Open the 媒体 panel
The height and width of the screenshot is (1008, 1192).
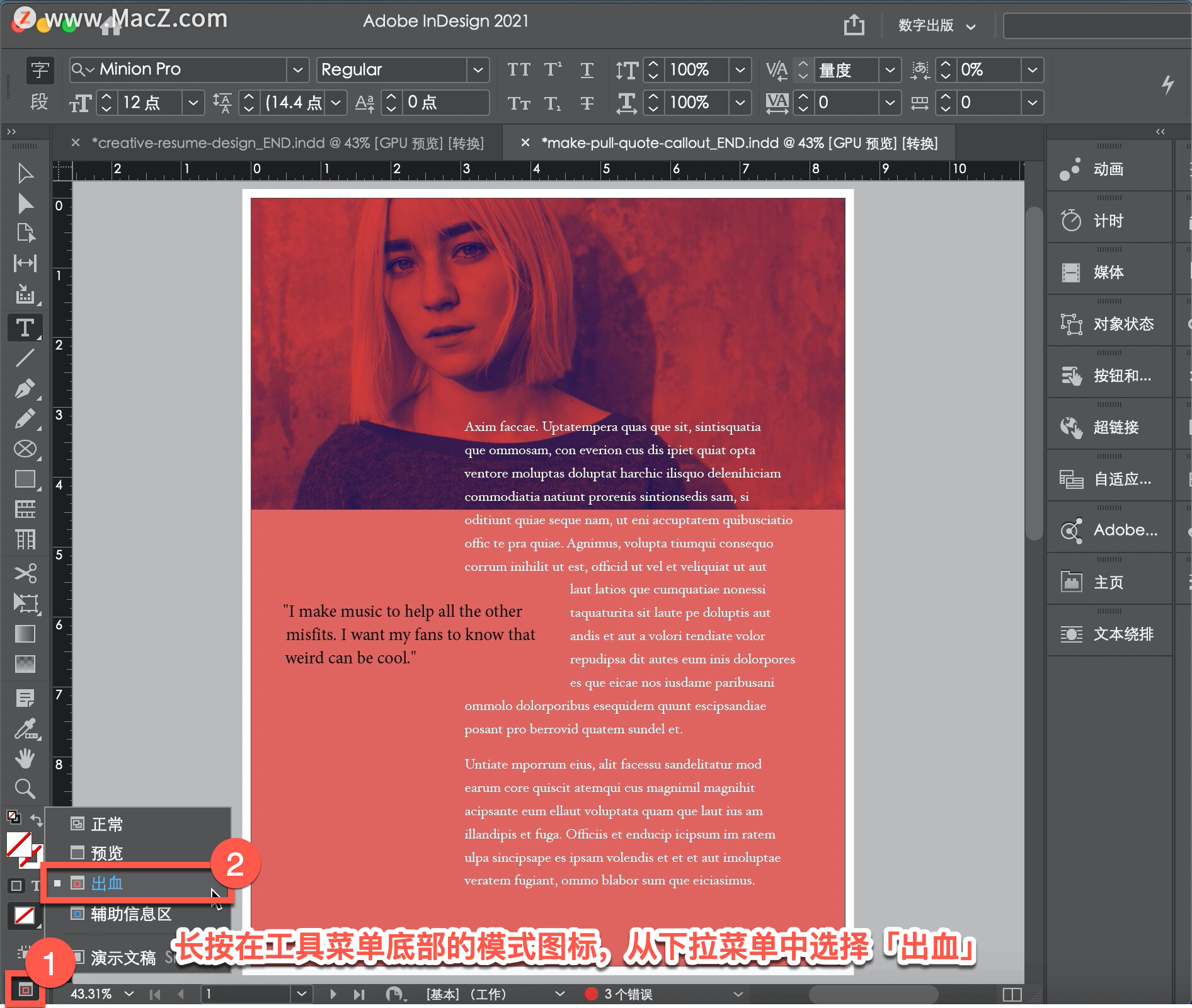[1109, 272]
